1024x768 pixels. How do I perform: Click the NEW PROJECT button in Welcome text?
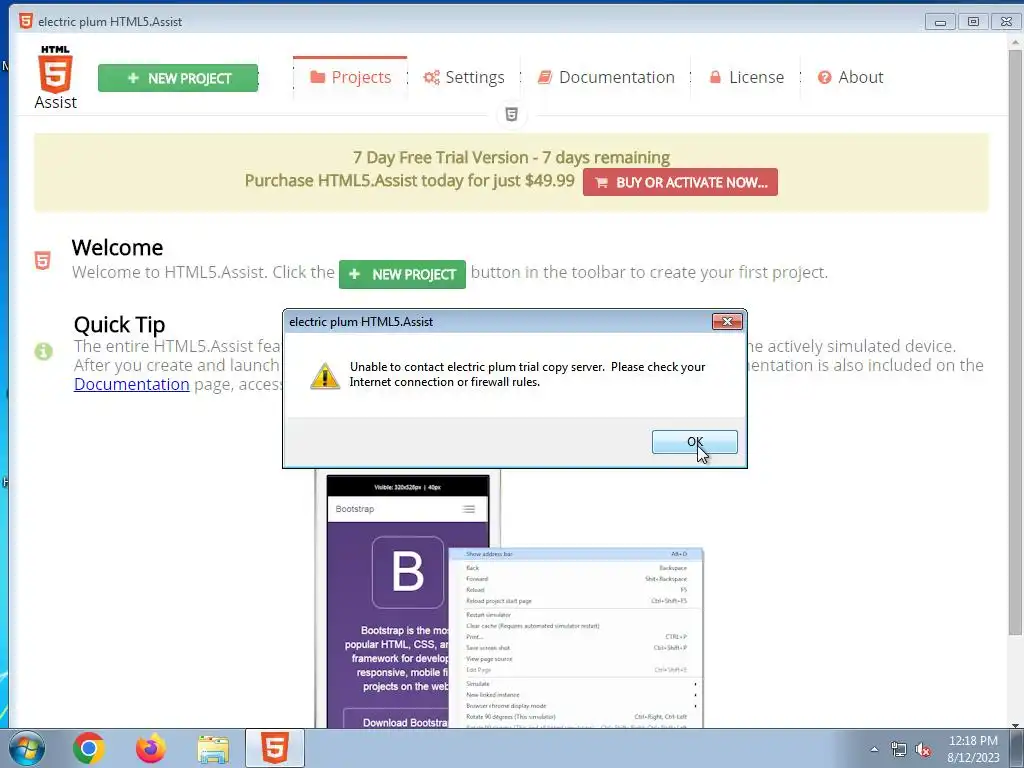pos(402,274)
